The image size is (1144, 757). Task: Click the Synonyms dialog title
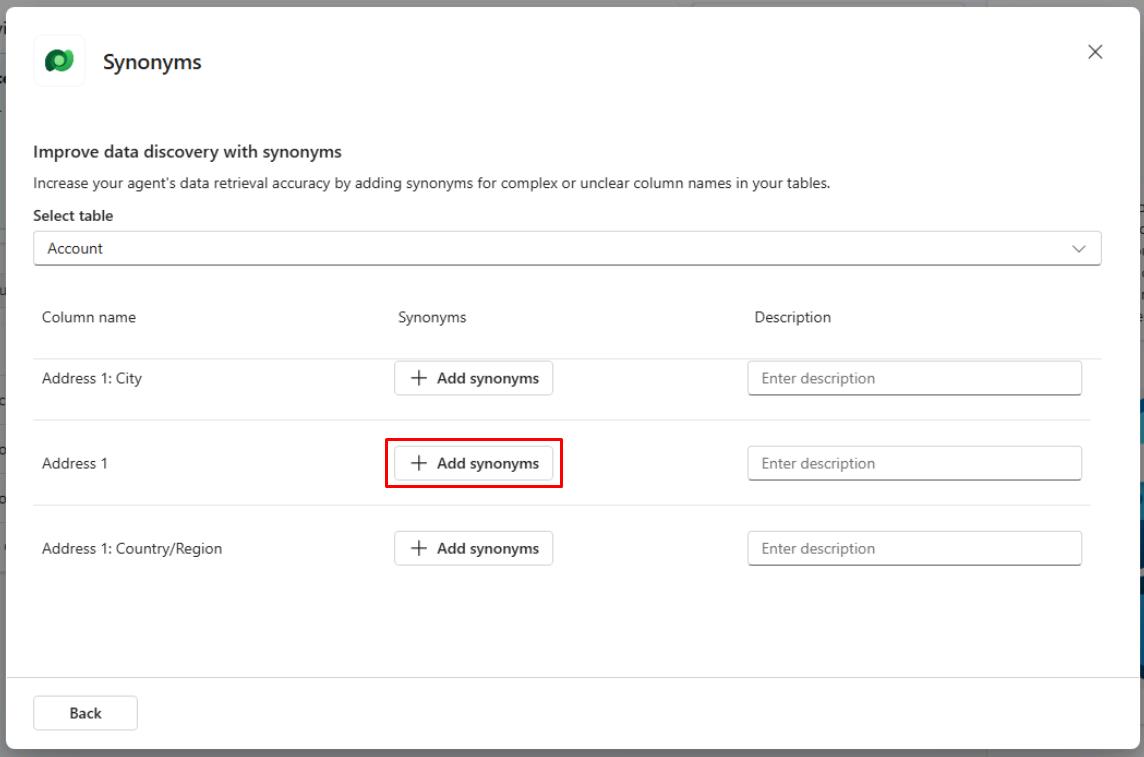pyautogui.click(x=152, y=61)
